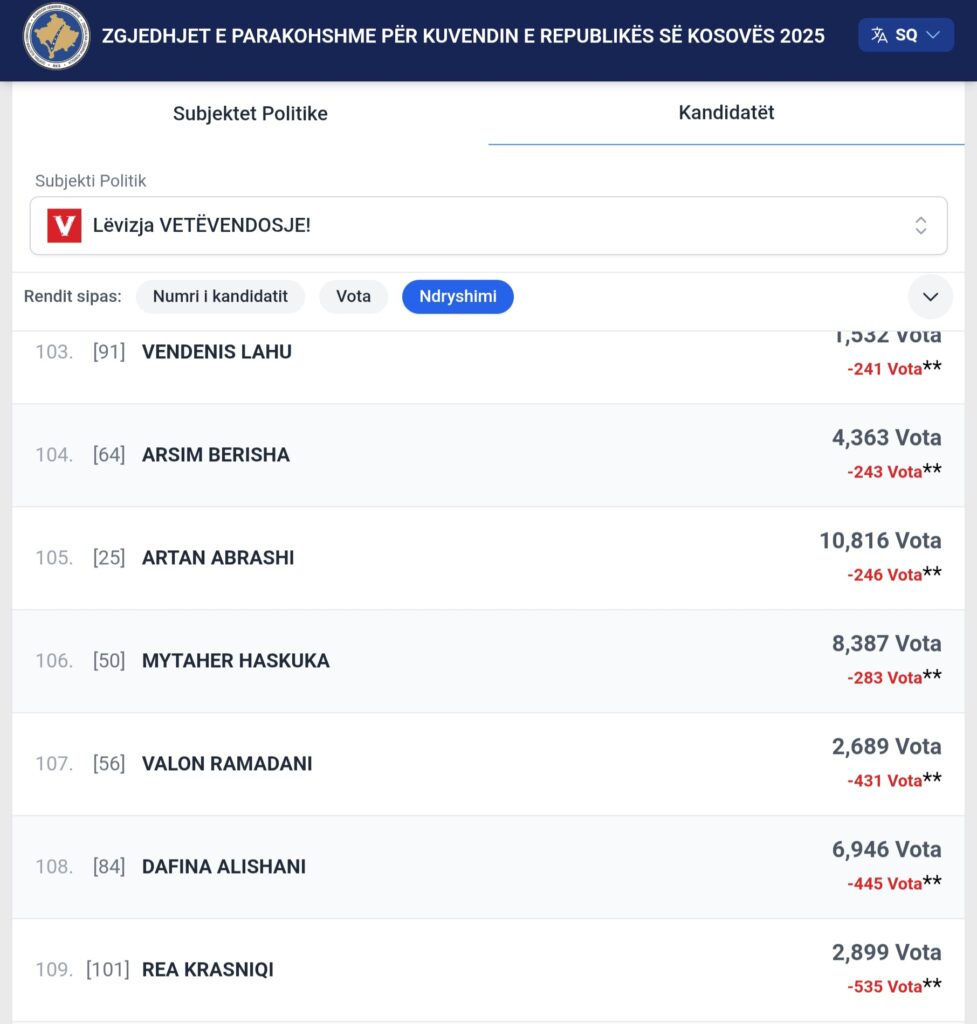Click the red VETËVENDOSJE party logo
This screenshot has height=1024, width=977.
(64, 225)
